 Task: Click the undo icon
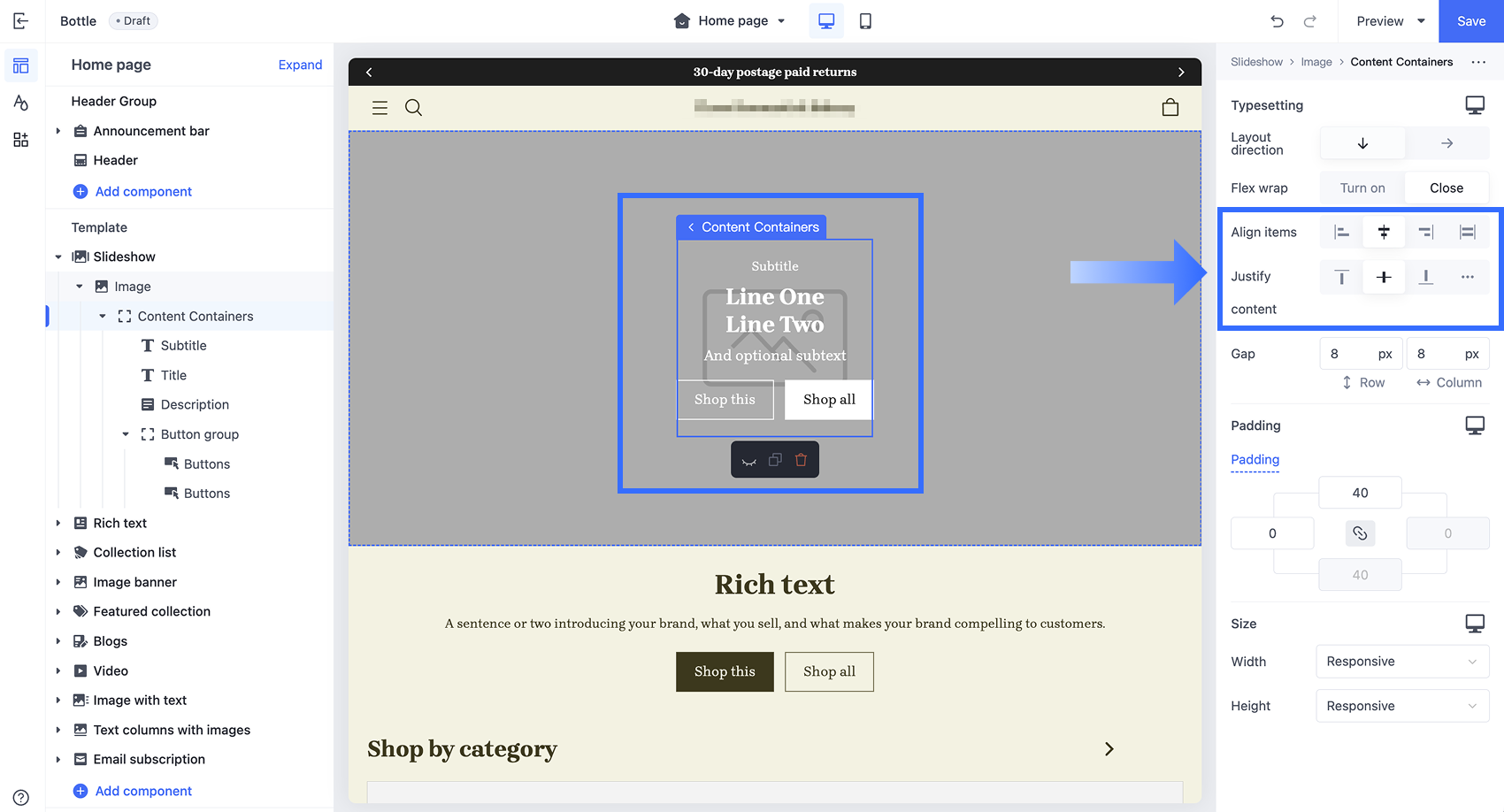tap(1277, 21)
